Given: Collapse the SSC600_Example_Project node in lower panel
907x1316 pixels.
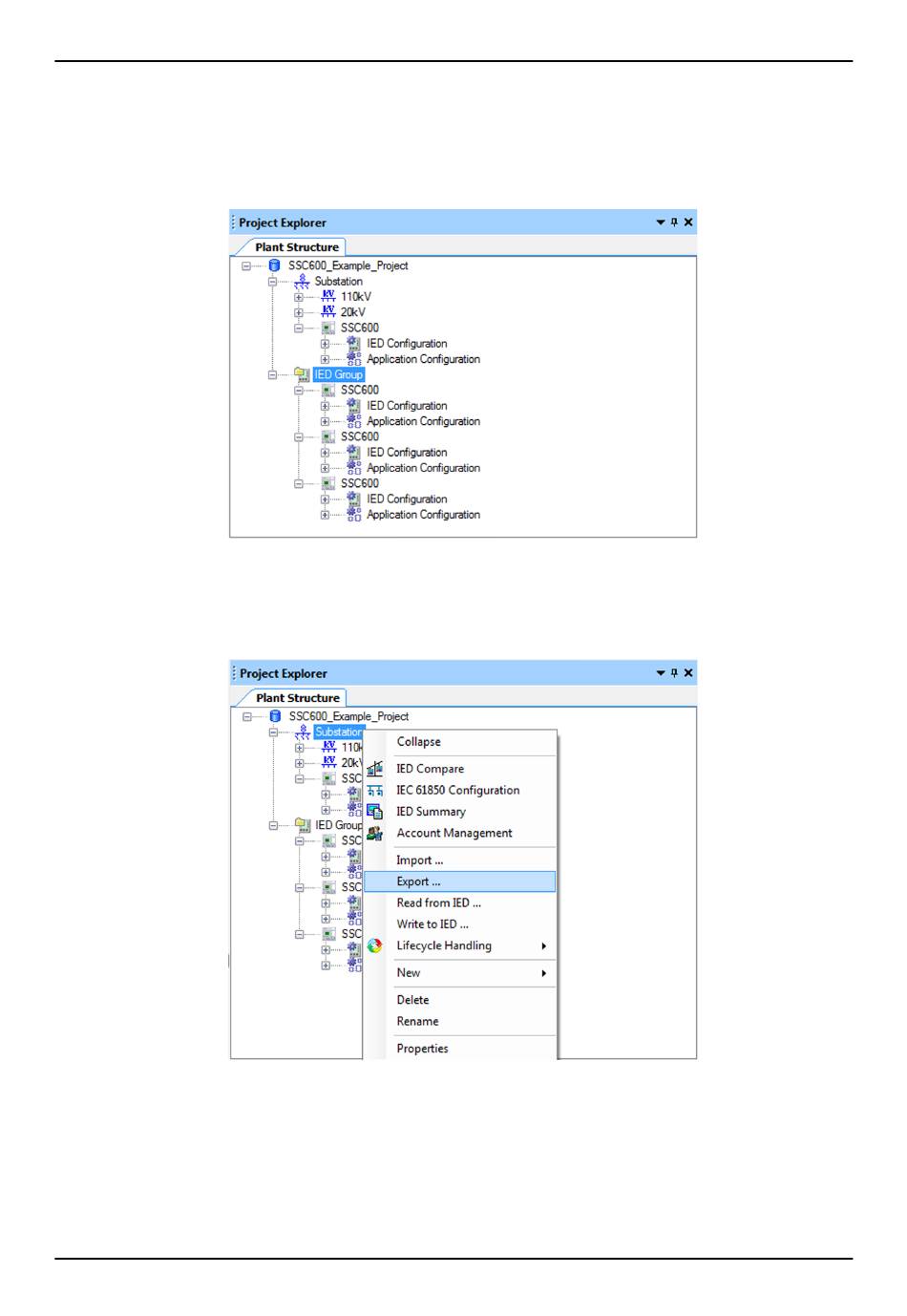Looking at the screenshot, I should click(247, 717).
